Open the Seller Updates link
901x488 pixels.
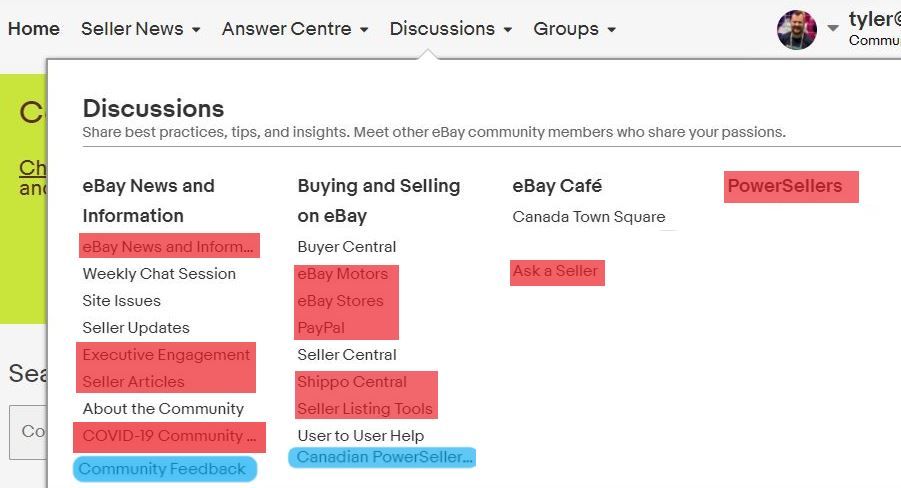(136, 328)
